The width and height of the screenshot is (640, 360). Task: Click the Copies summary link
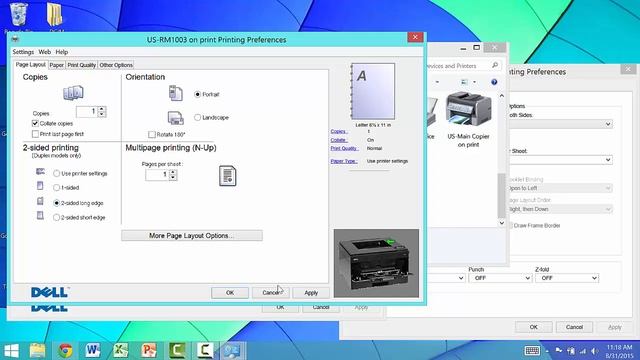(339, 131)
